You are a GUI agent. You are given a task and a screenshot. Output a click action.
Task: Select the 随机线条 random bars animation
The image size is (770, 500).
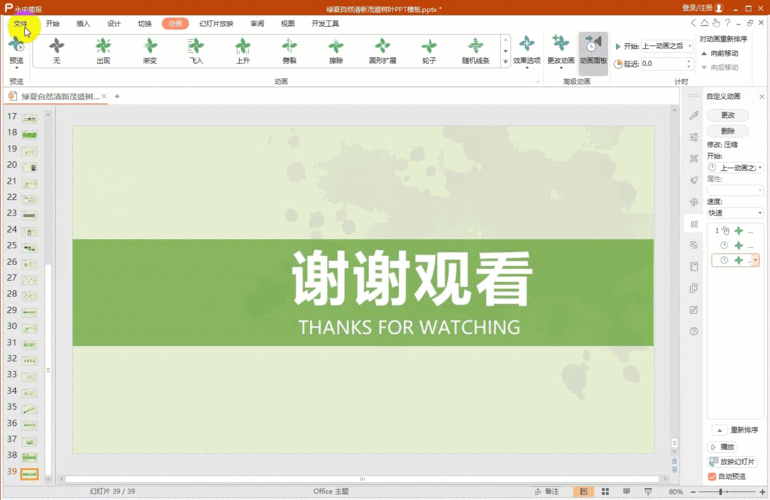pyautogui.click(x=475, y=51)
